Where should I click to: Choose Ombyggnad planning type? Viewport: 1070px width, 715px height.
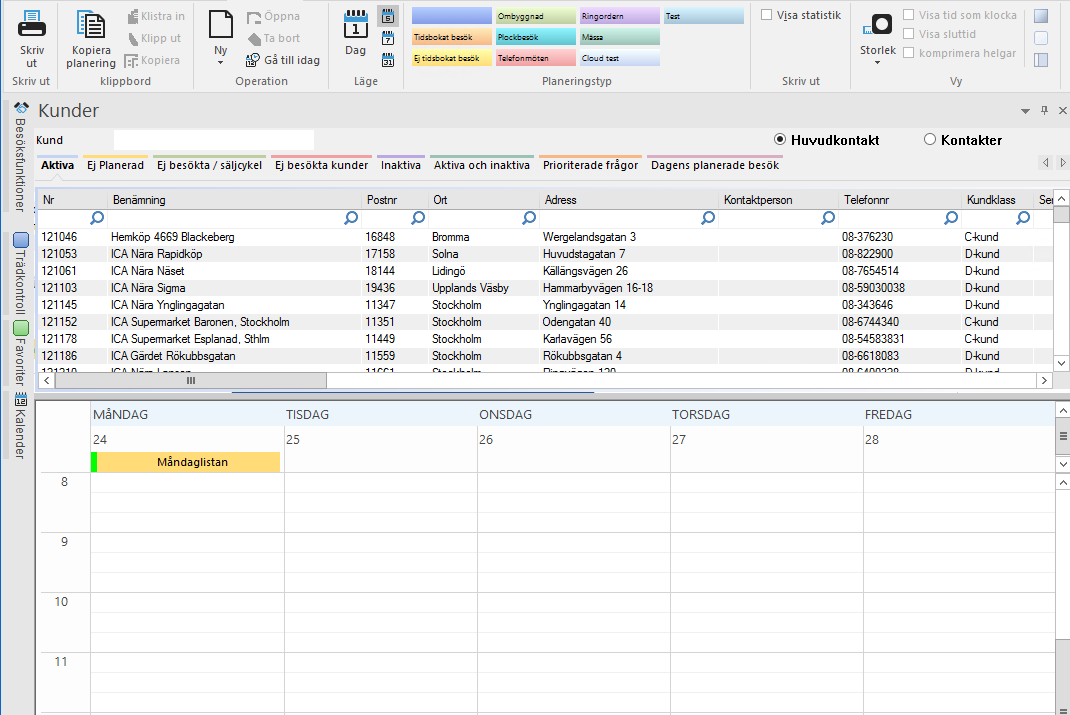click(x=536, y=16)
